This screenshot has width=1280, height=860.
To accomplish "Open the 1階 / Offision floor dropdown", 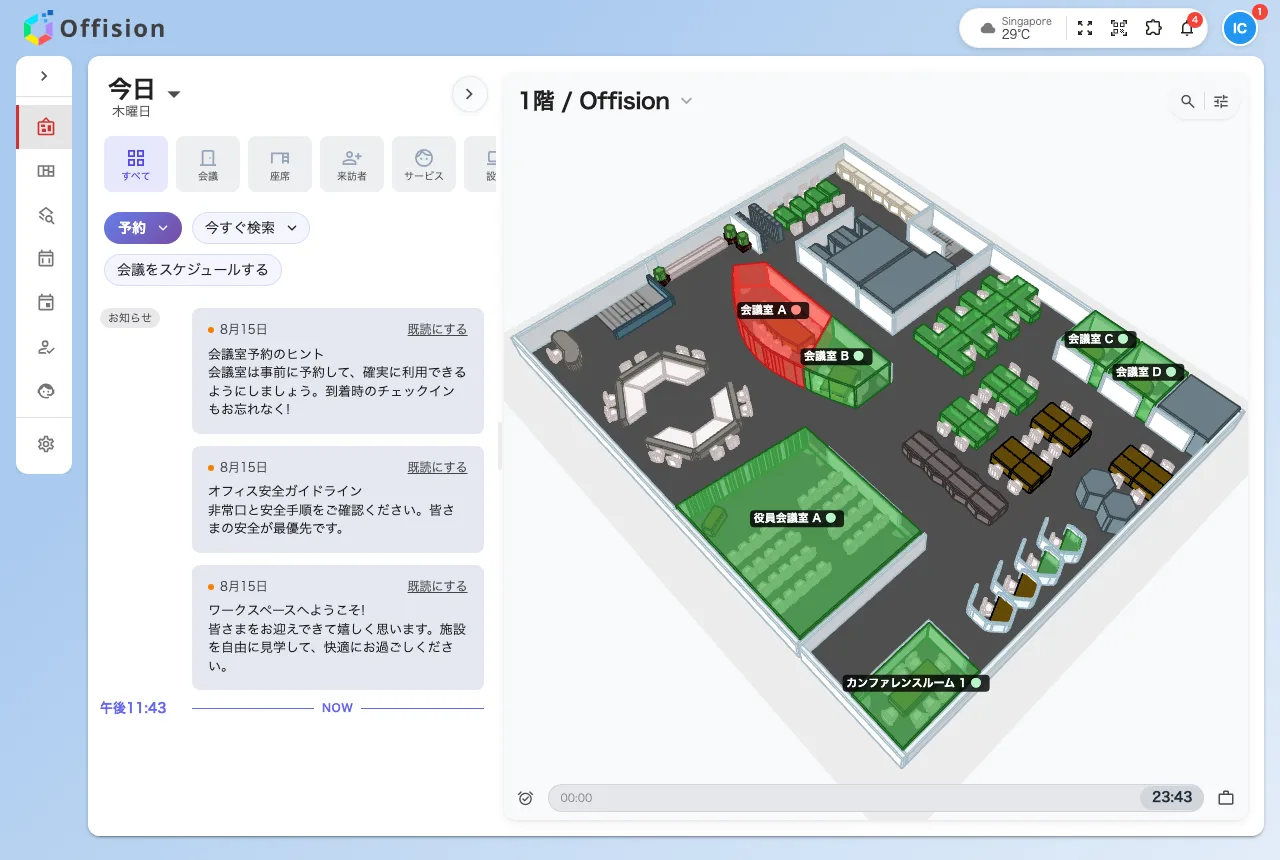I will [x=606, y=101].
